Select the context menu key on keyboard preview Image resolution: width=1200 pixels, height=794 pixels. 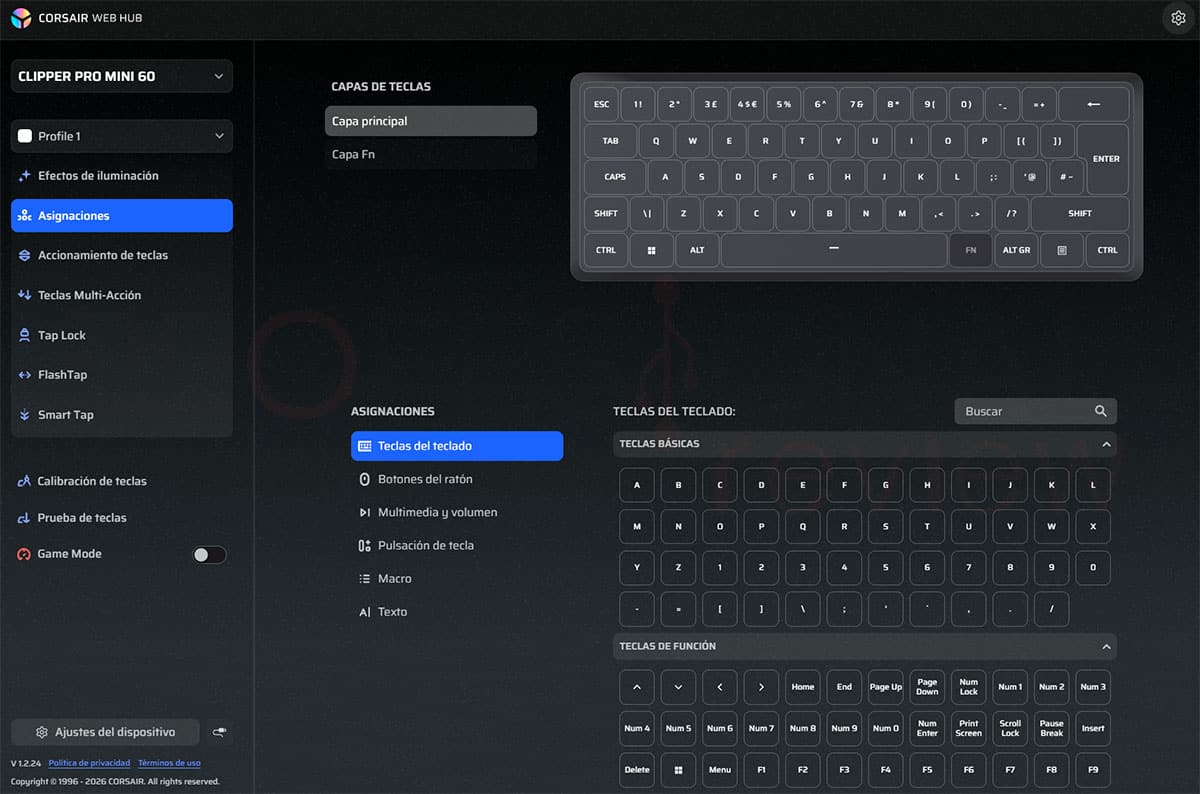pos(1062,250)
